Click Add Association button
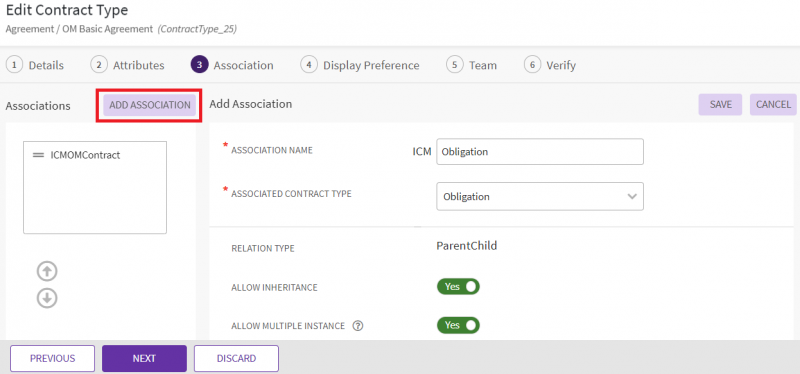 click(149, 105)
